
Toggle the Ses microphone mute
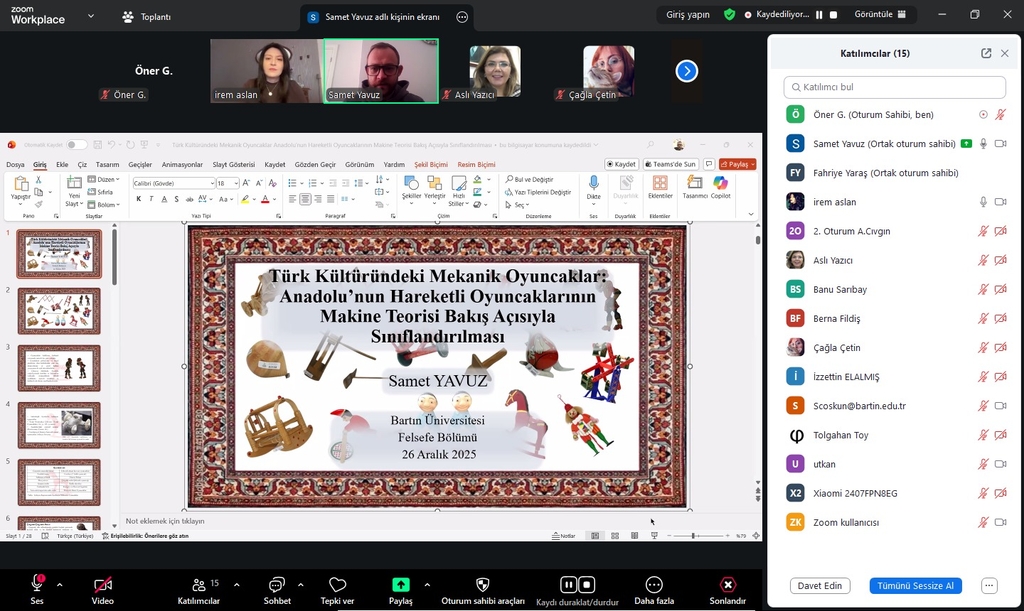point(38,583)
